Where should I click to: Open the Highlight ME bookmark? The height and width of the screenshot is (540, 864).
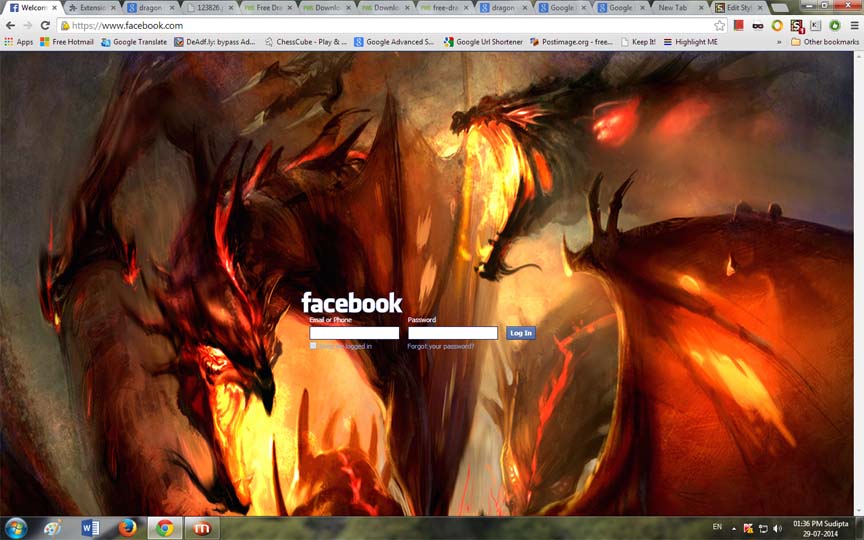[x=690, y=42]
